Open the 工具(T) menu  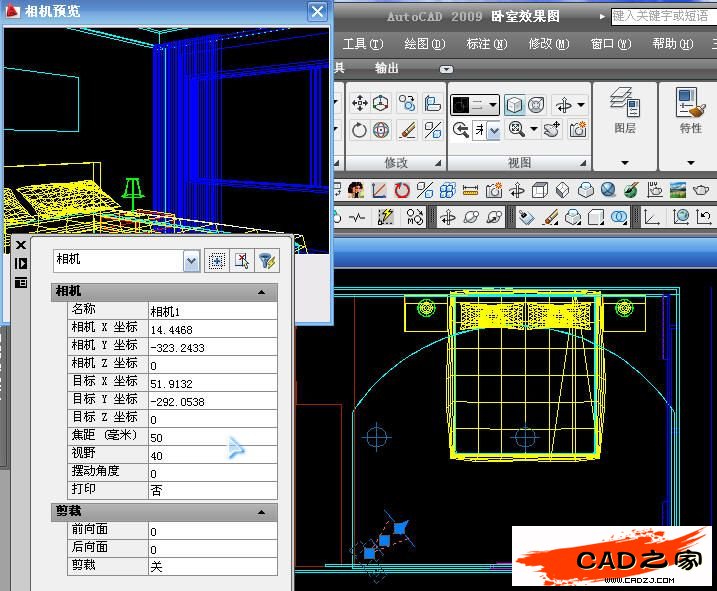[x=362, y=44]
